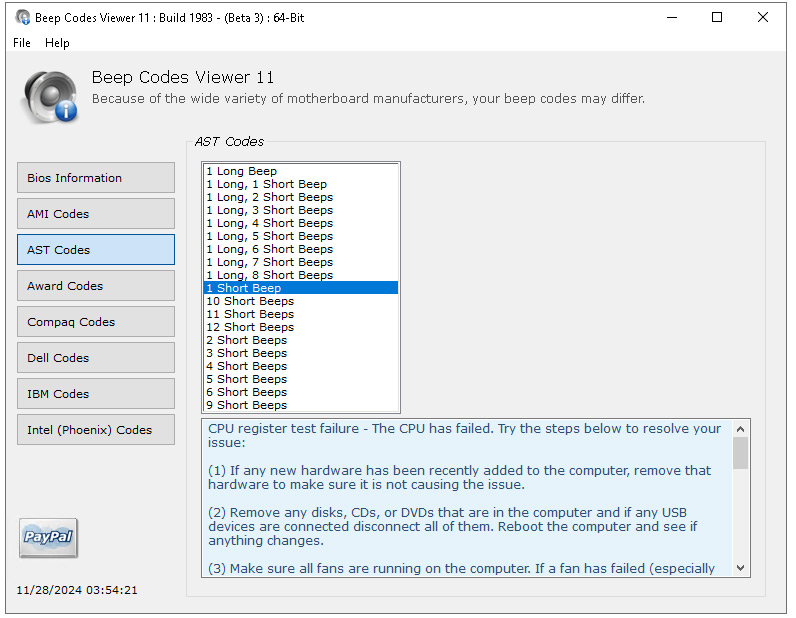Select '12 Short Beeps' row

(301, 327)
